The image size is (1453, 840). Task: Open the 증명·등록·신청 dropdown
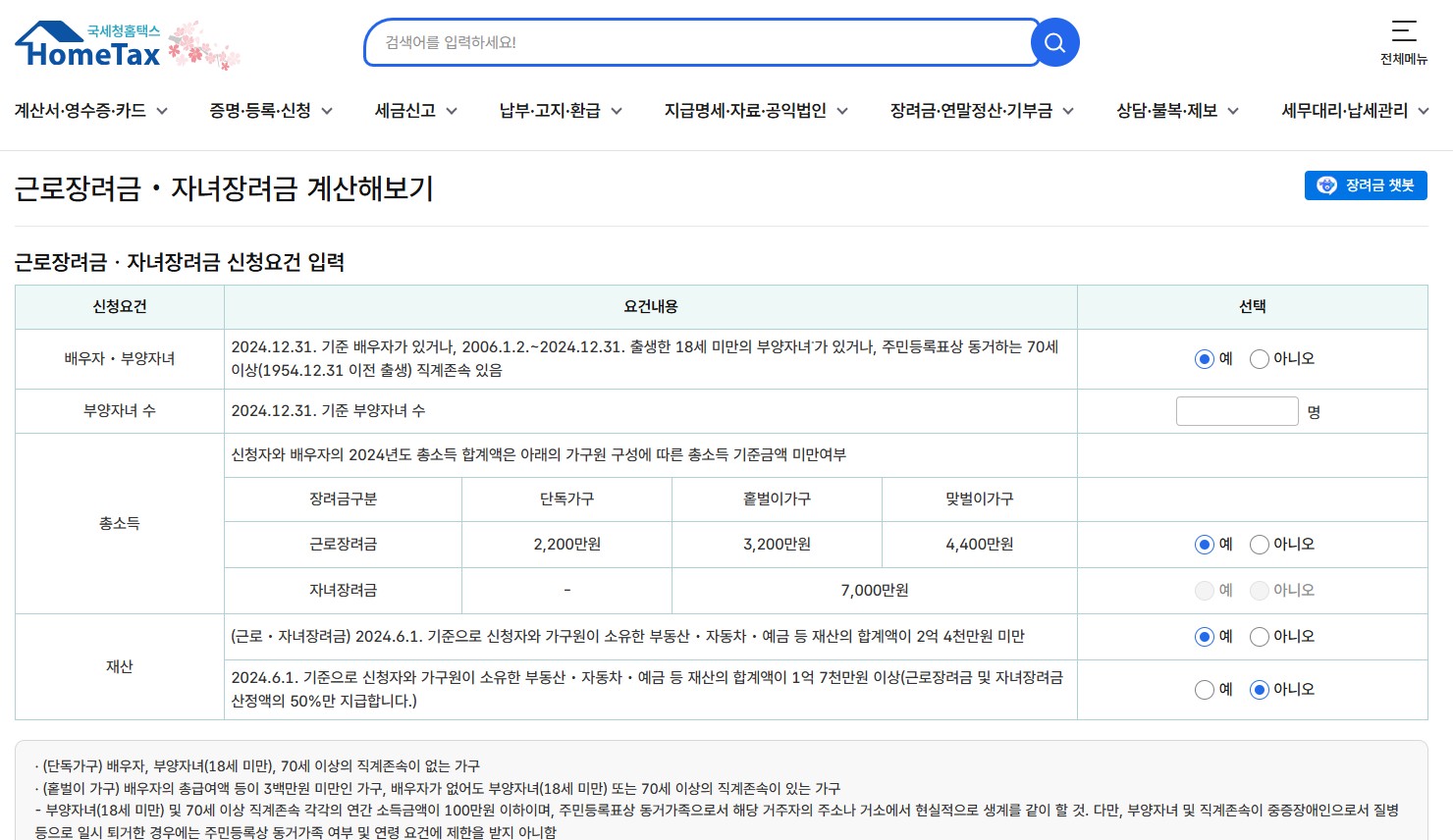[270, 111]
